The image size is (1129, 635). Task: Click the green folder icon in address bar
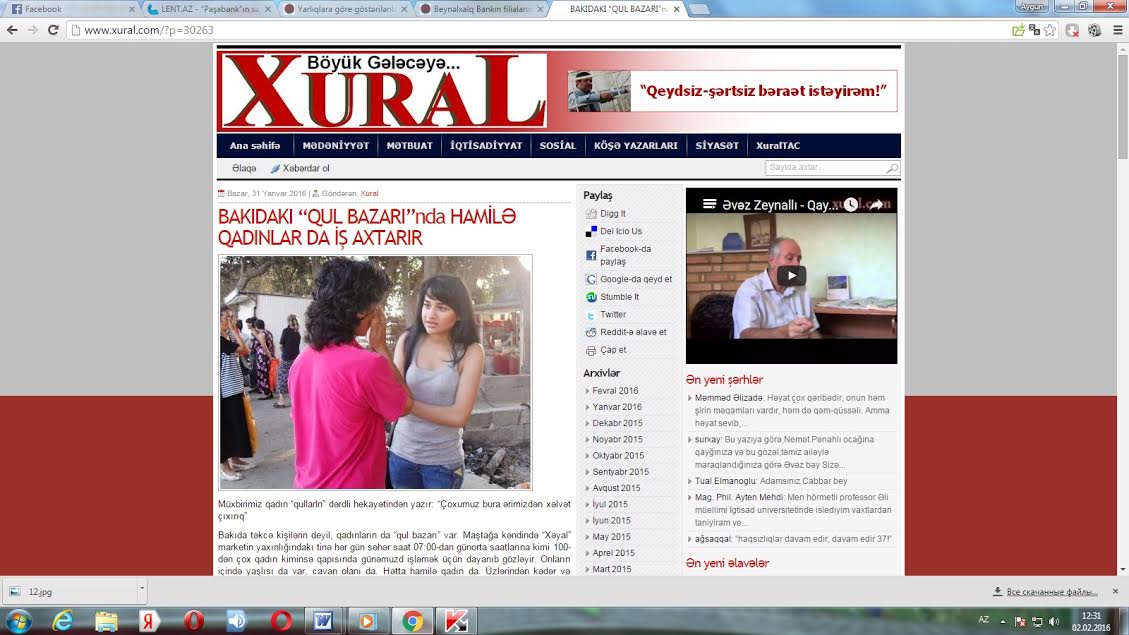point(1018,30)
